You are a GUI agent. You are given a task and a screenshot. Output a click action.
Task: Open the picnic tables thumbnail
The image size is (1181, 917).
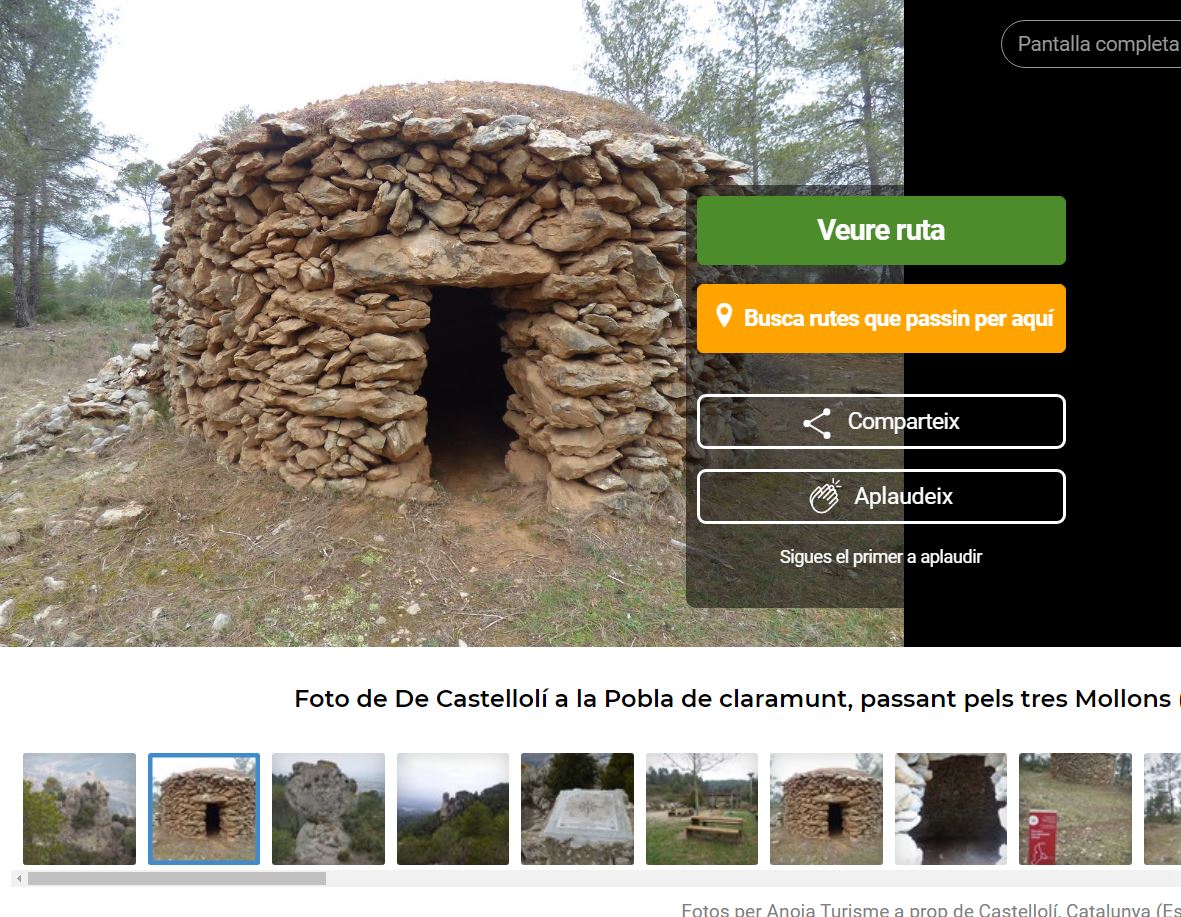point(702,808)
